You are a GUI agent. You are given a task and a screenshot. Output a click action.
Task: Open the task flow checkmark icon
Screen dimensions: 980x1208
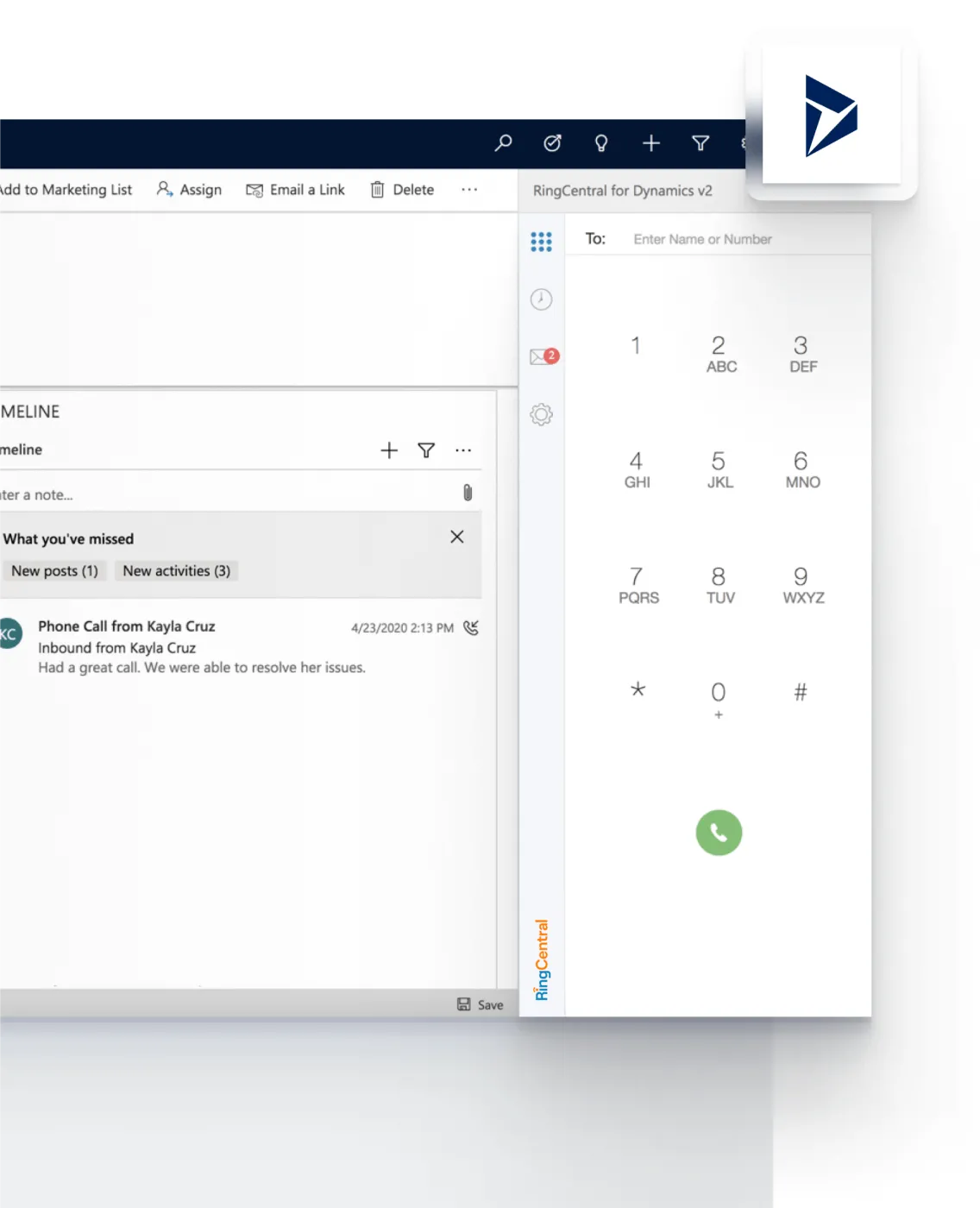(x=552, y=143)
